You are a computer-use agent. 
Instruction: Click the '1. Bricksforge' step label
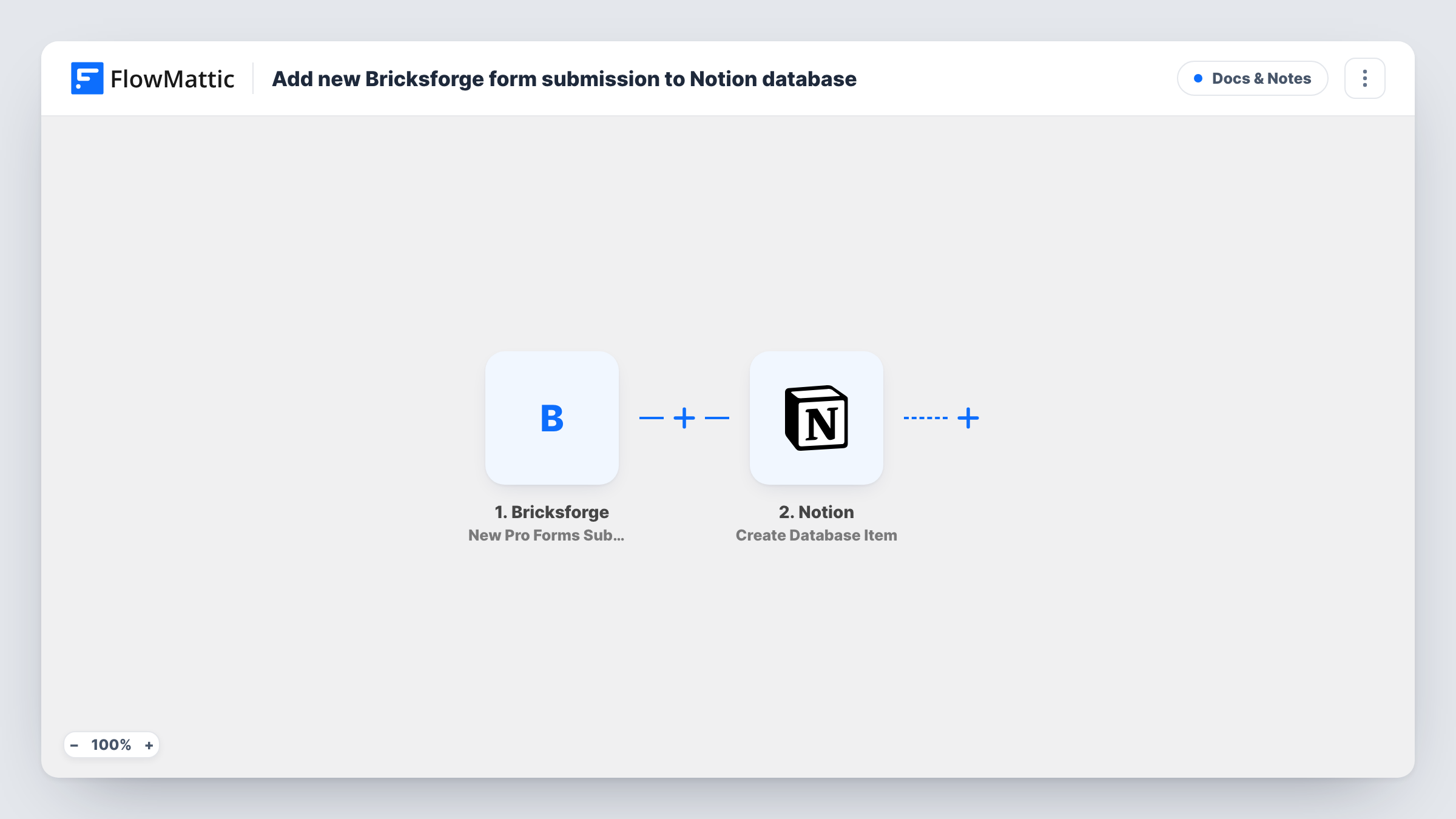point(551,512)
